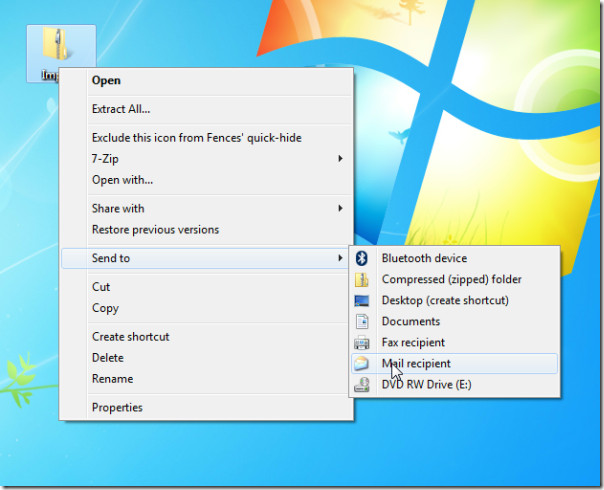Select Share with menu entry
The width and height of the screenshot is (604, 490).
(x=206, y=208)
